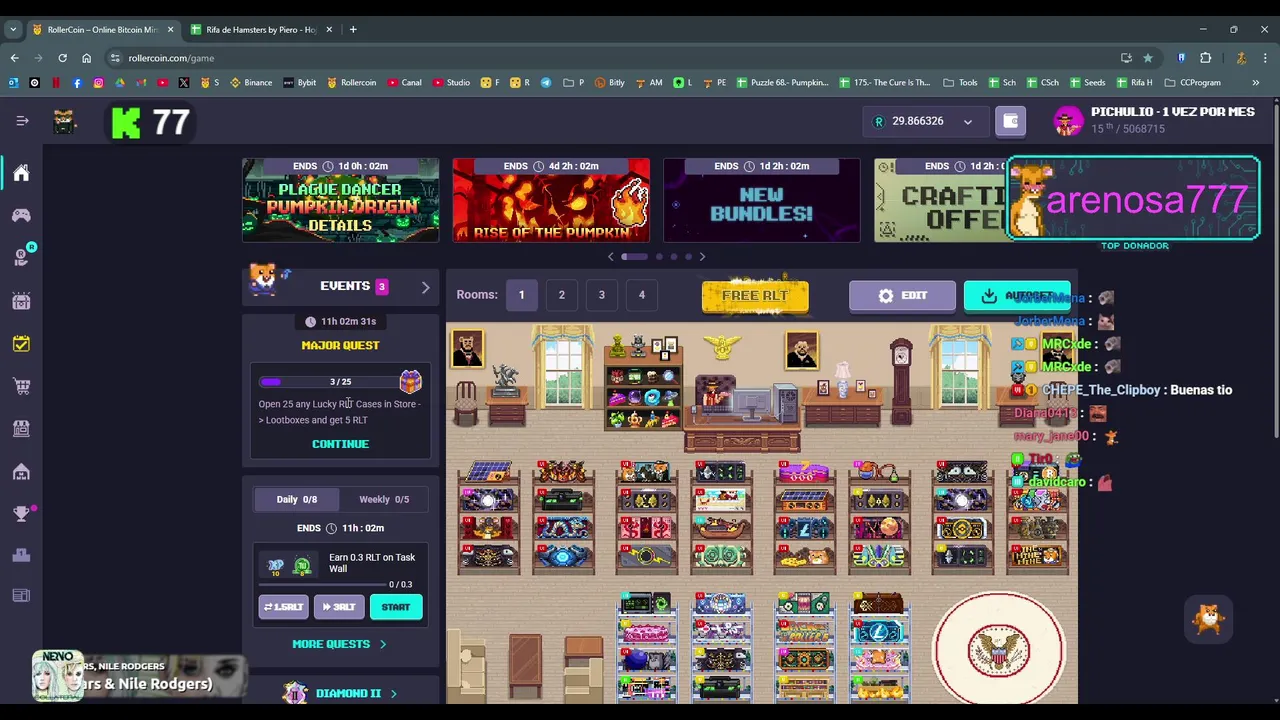The height and width of the screenshot is (720, 1280).
Task: Show next banner with the right carousel arrow
Action: point(702,257)
